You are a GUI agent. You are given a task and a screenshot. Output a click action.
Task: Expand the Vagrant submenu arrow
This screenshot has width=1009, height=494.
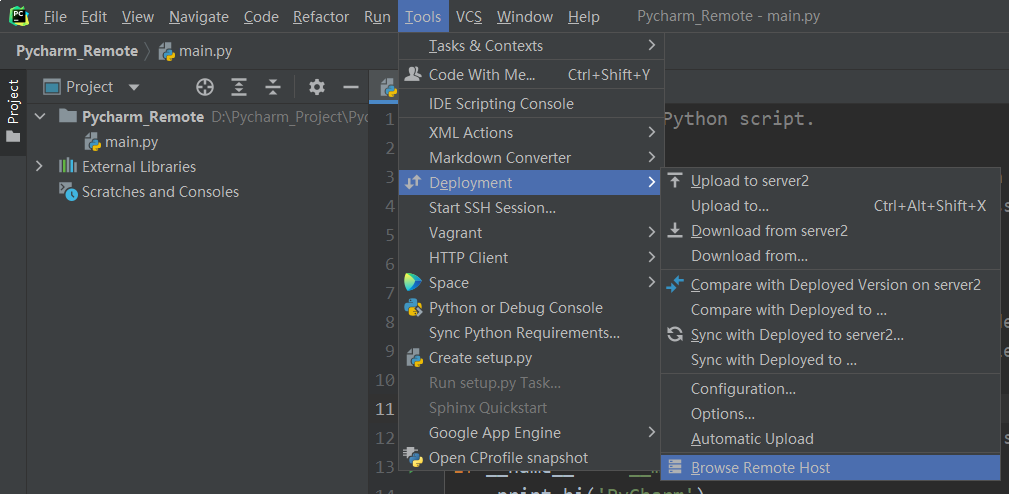[x=651, y=232]
